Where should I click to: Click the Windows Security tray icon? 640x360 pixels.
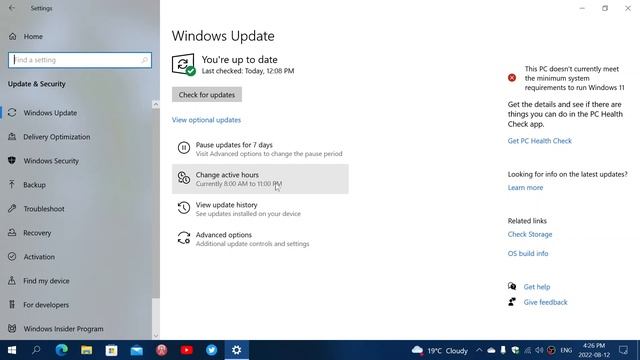[516, 350]
